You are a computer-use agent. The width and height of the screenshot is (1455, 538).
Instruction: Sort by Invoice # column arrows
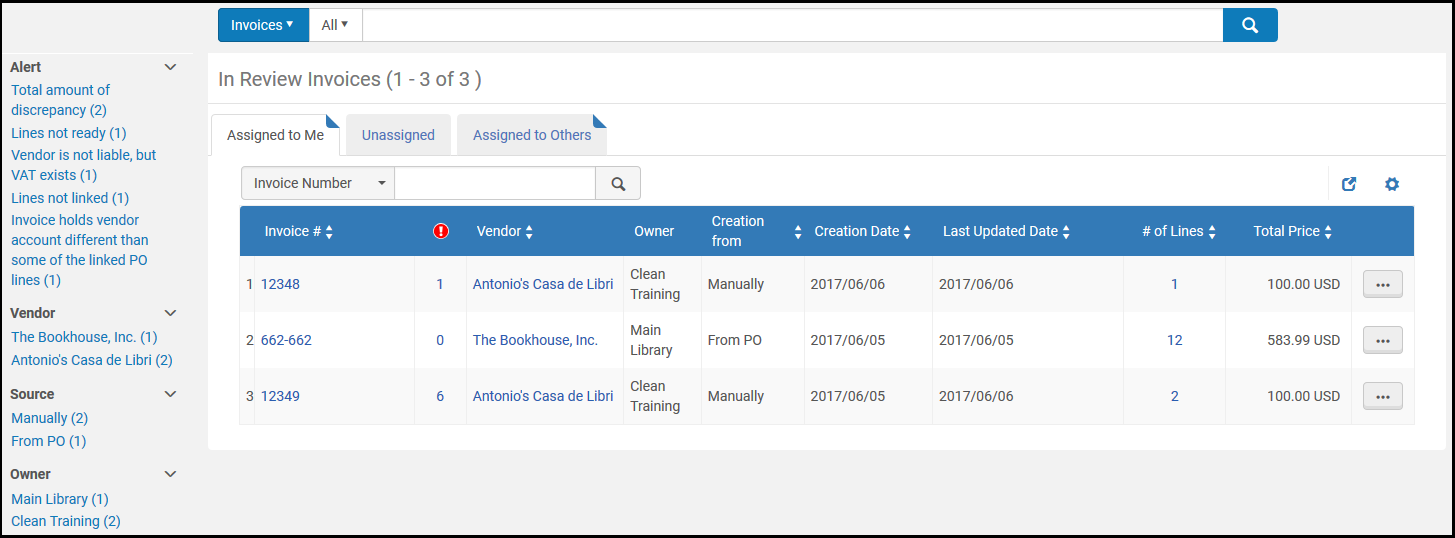pos(329,232)
